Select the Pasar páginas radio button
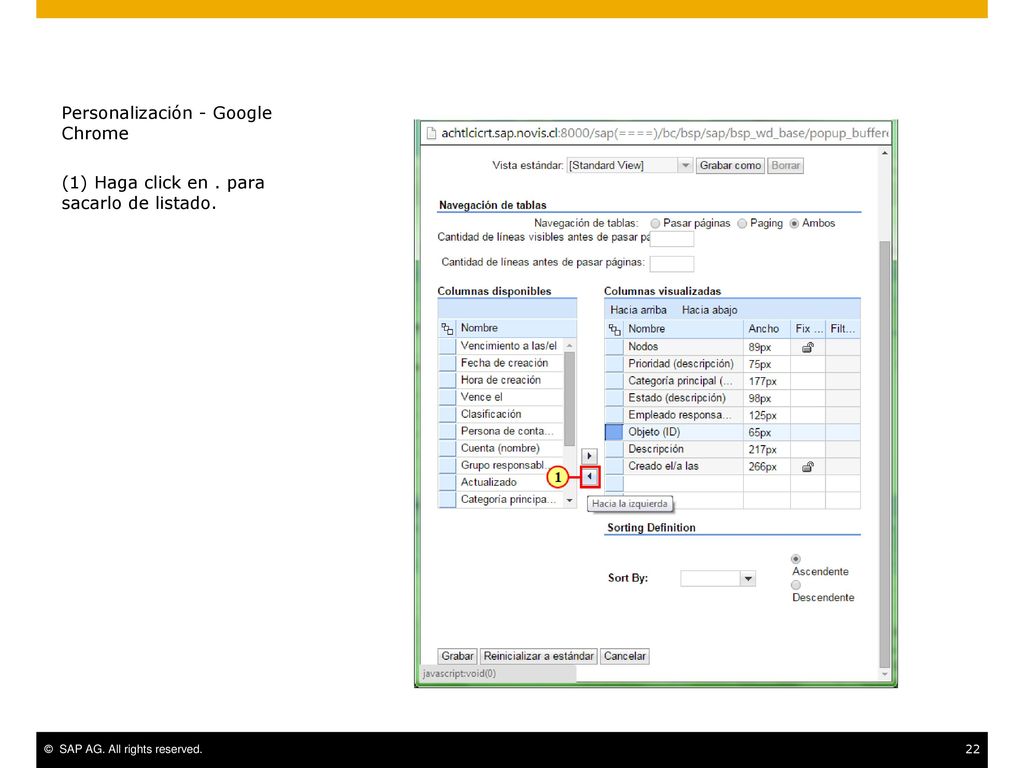Viewport: 1024px width, 768px height. (655, 223)
